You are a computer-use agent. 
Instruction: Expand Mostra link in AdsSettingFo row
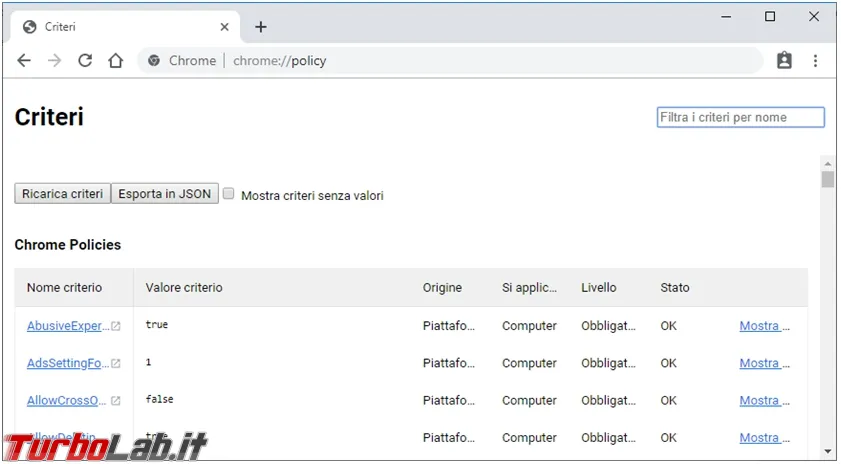(765, 363)
